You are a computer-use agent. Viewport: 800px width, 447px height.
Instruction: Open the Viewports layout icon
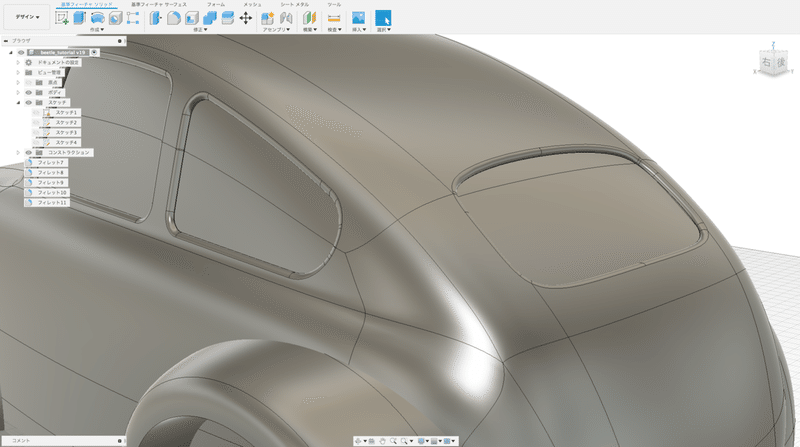[446, 441]
